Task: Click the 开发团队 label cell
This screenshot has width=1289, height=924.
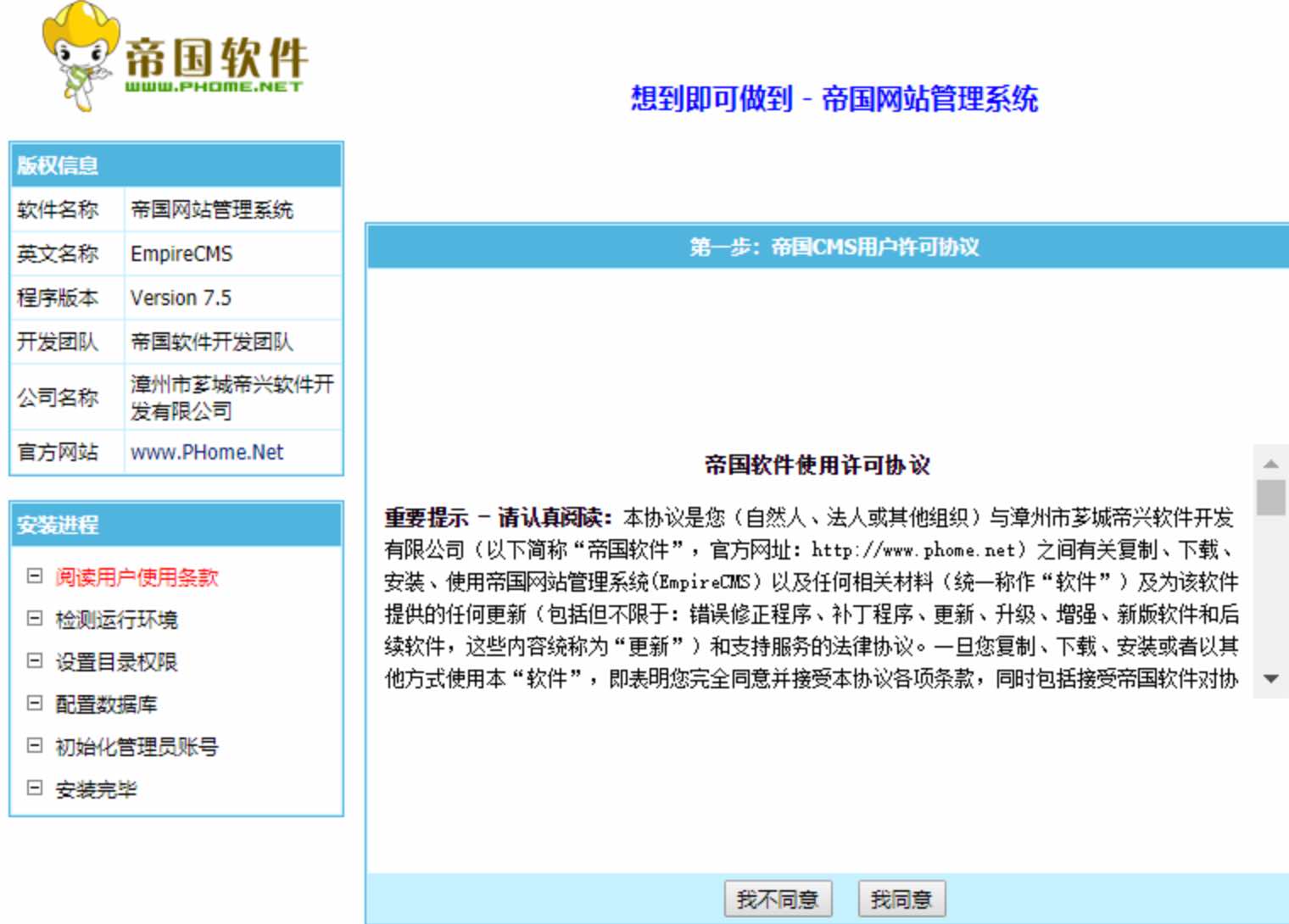Action: pyautogui.click(x=68, y=342)
